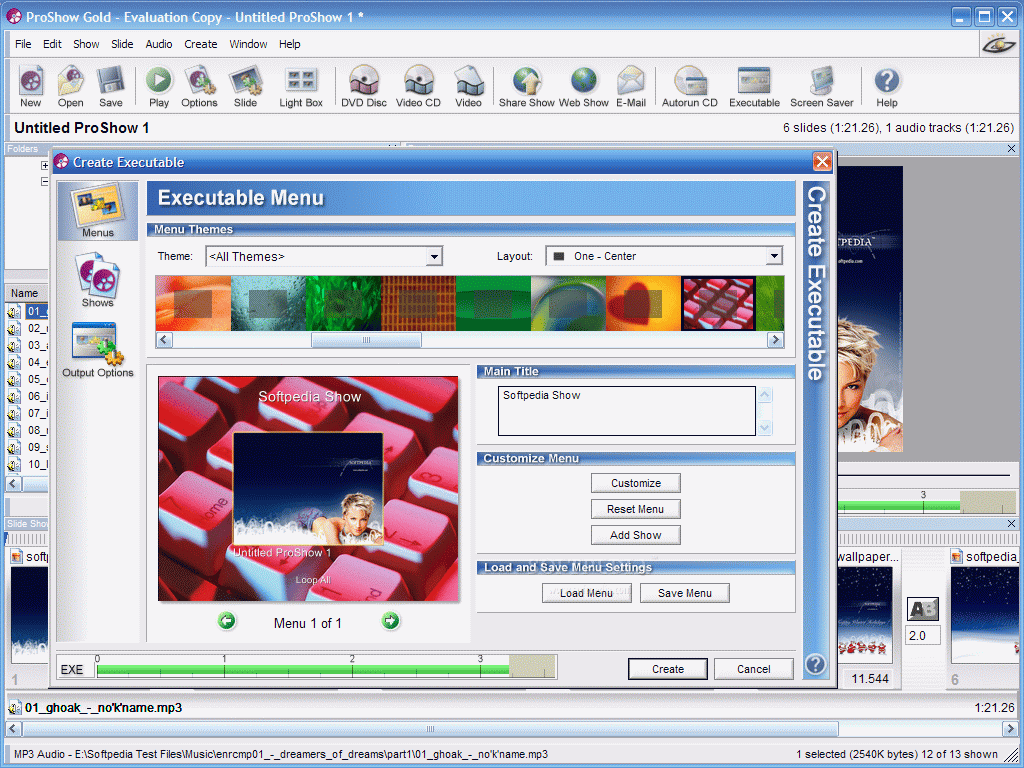
Task: Select the red keyboard theme thumbnail
Action: pyautogui.click(x=718, y=304)
